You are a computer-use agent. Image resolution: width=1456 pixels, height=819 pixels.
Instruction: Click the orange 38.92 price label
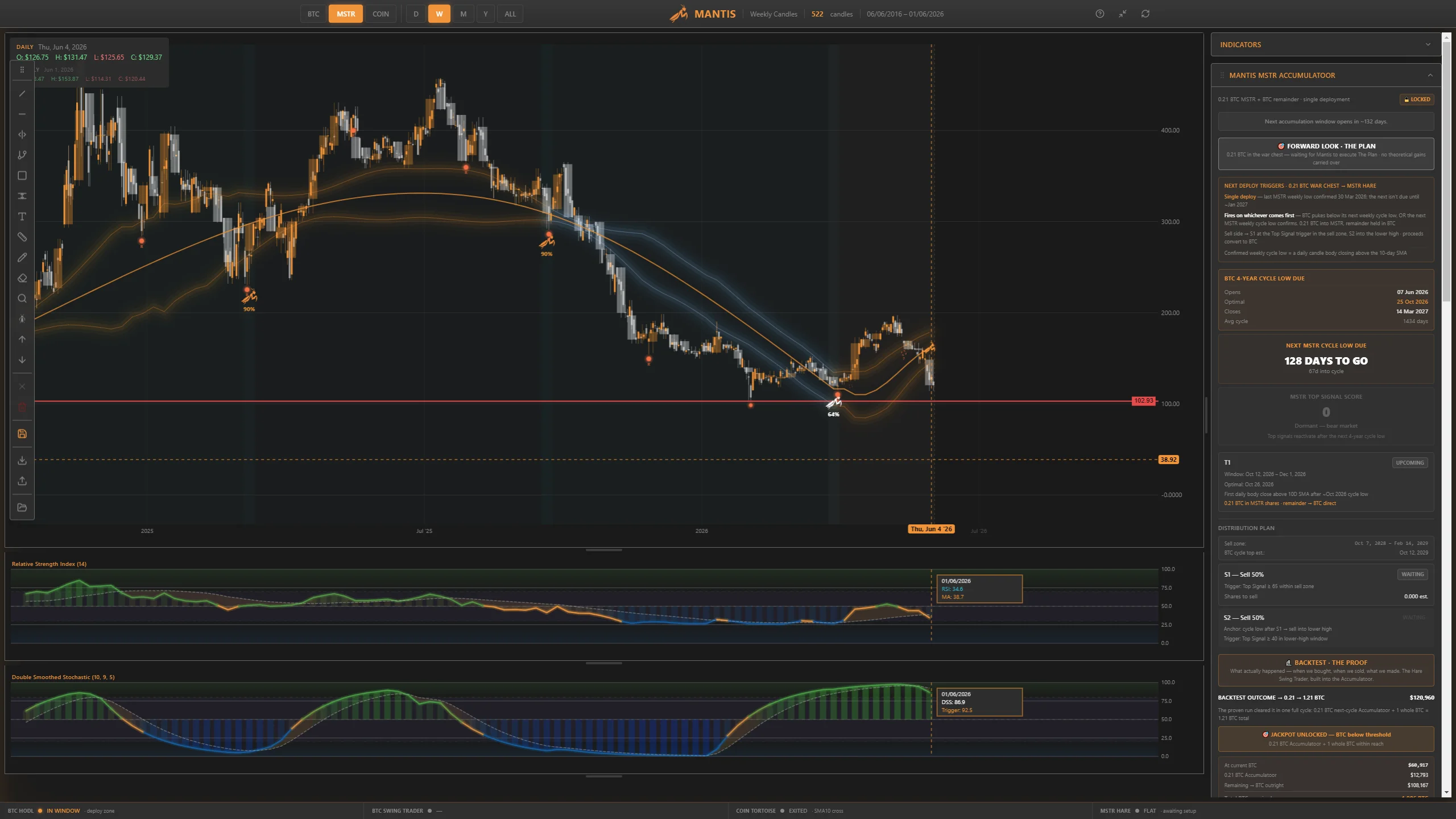[1169, 460]
